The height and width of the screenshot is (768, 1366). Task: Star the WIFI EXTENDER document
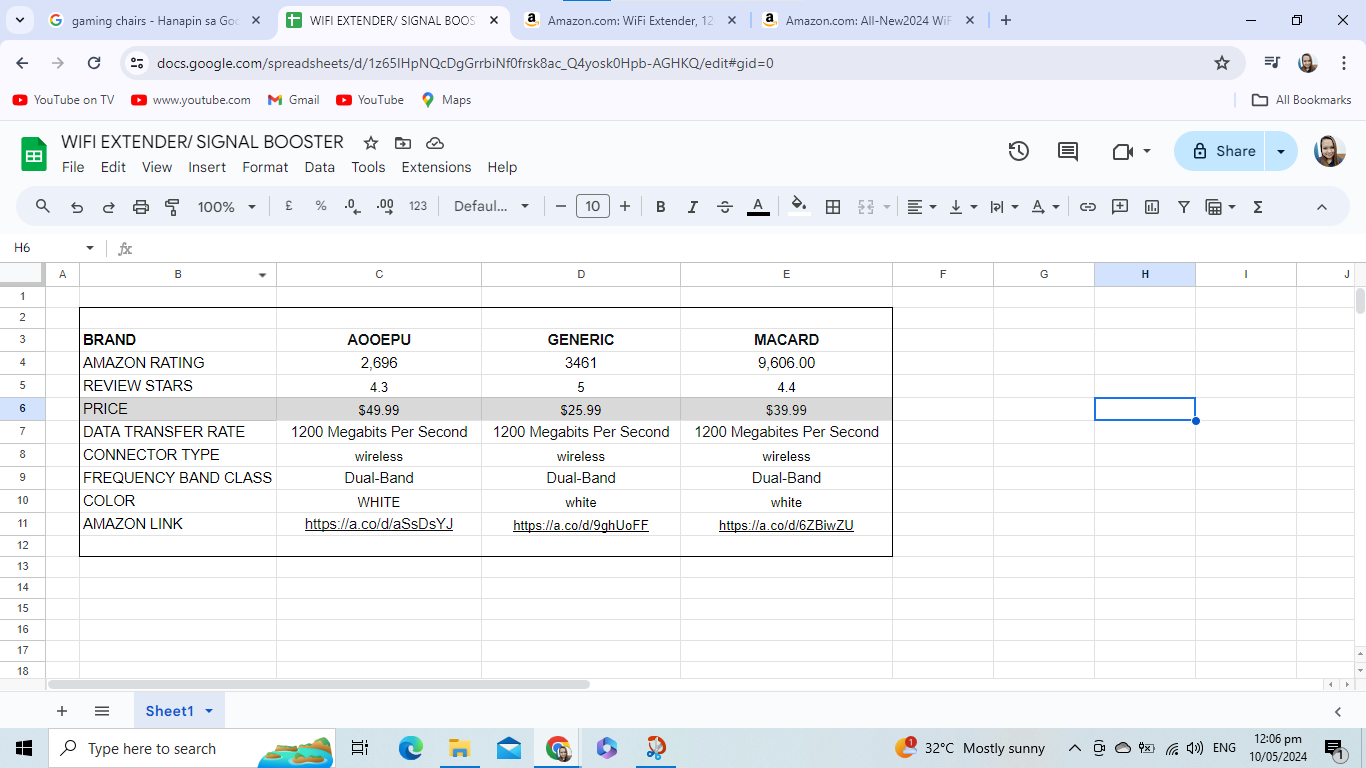(x=371, y=143)
